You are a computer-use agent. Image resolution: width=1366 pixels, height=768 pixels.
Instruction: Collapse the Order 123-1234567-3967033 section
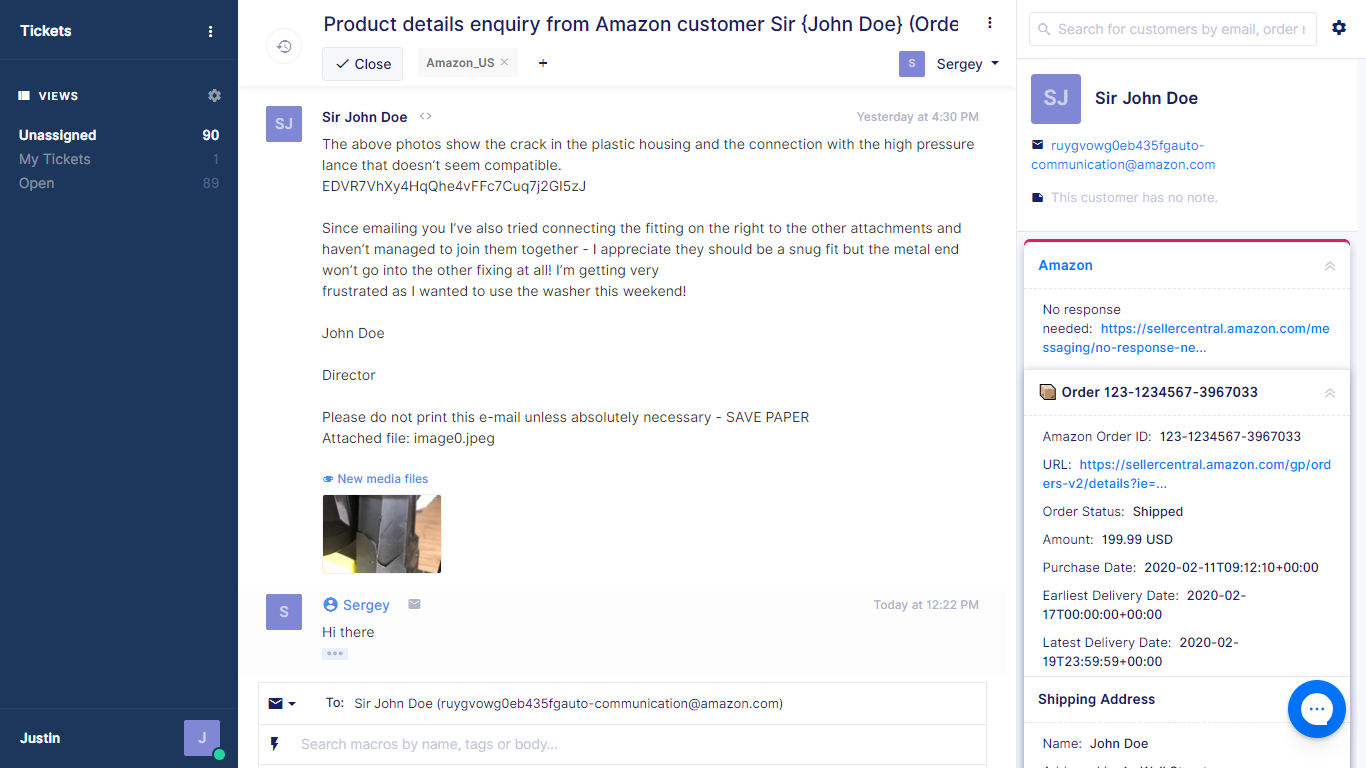(1330, 393)
